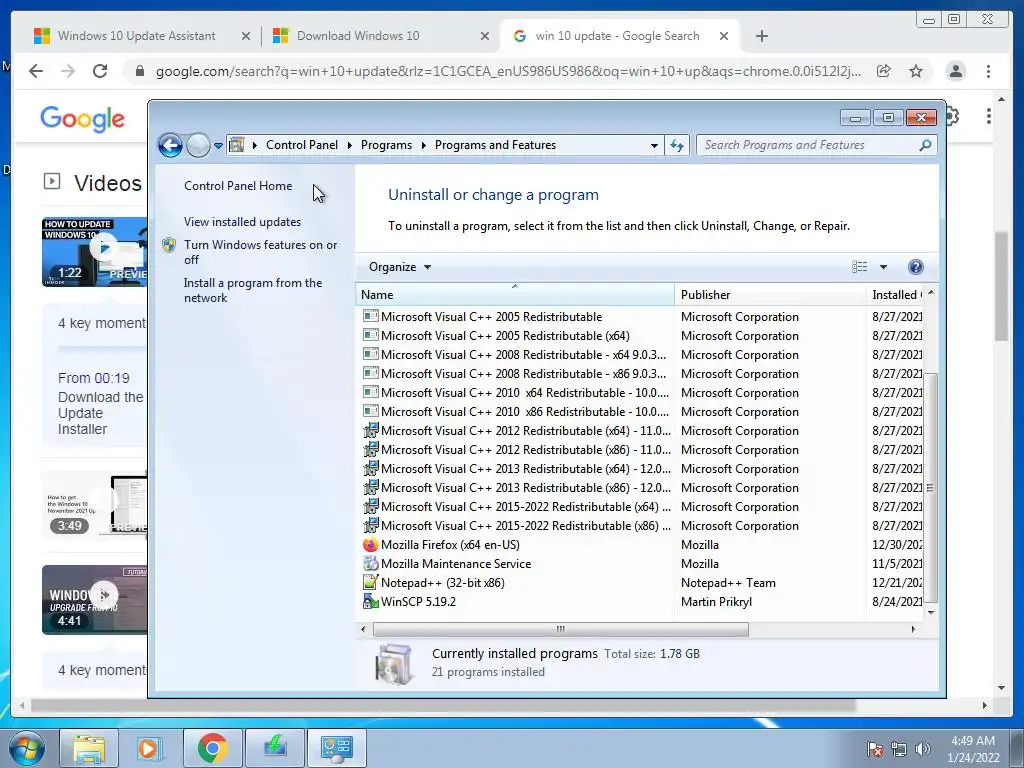
Task: Click the search magnifier icon
Action: coord(925,145)
